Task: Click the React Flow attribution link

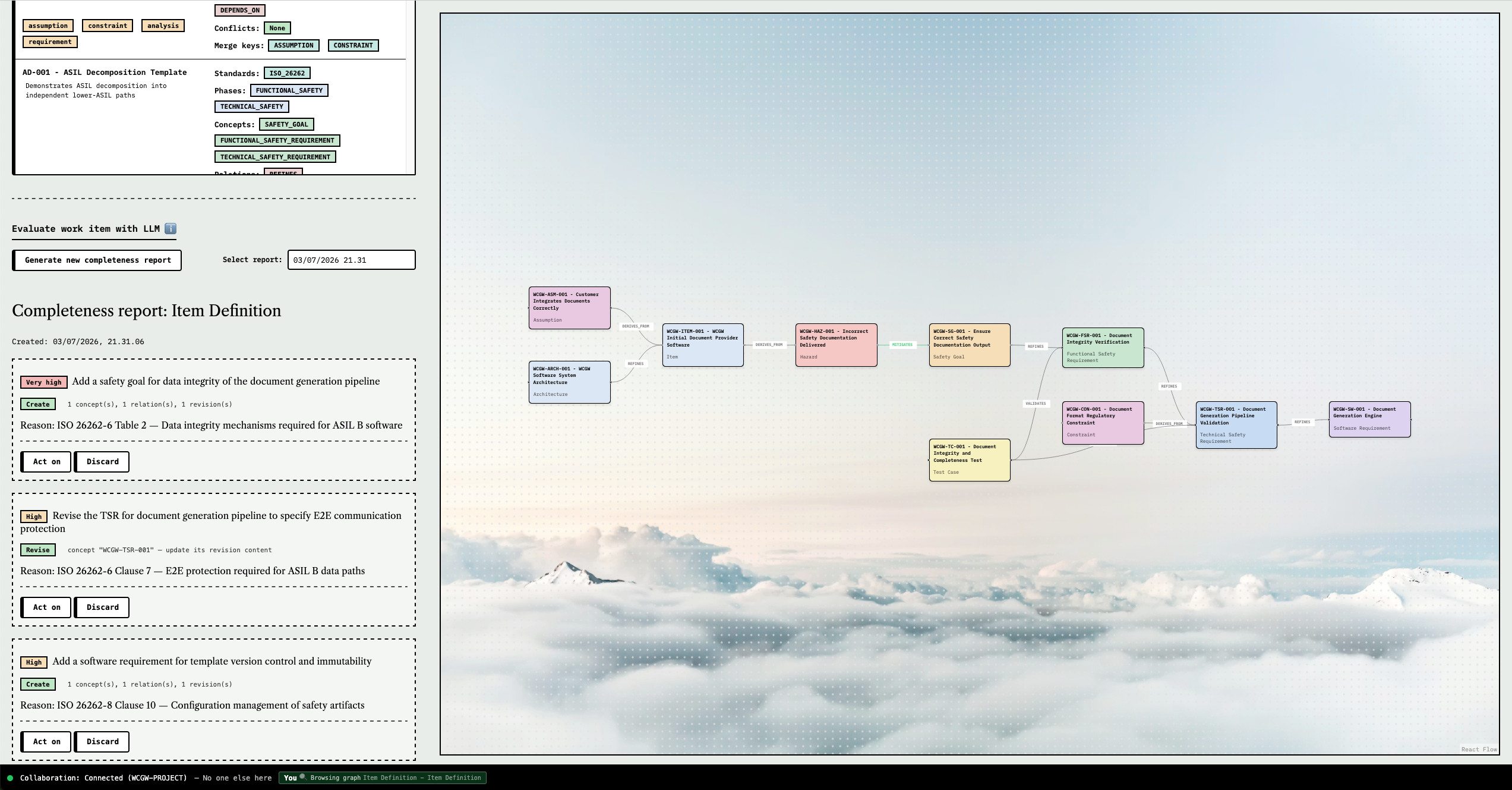Action: tap(1479, 749)
